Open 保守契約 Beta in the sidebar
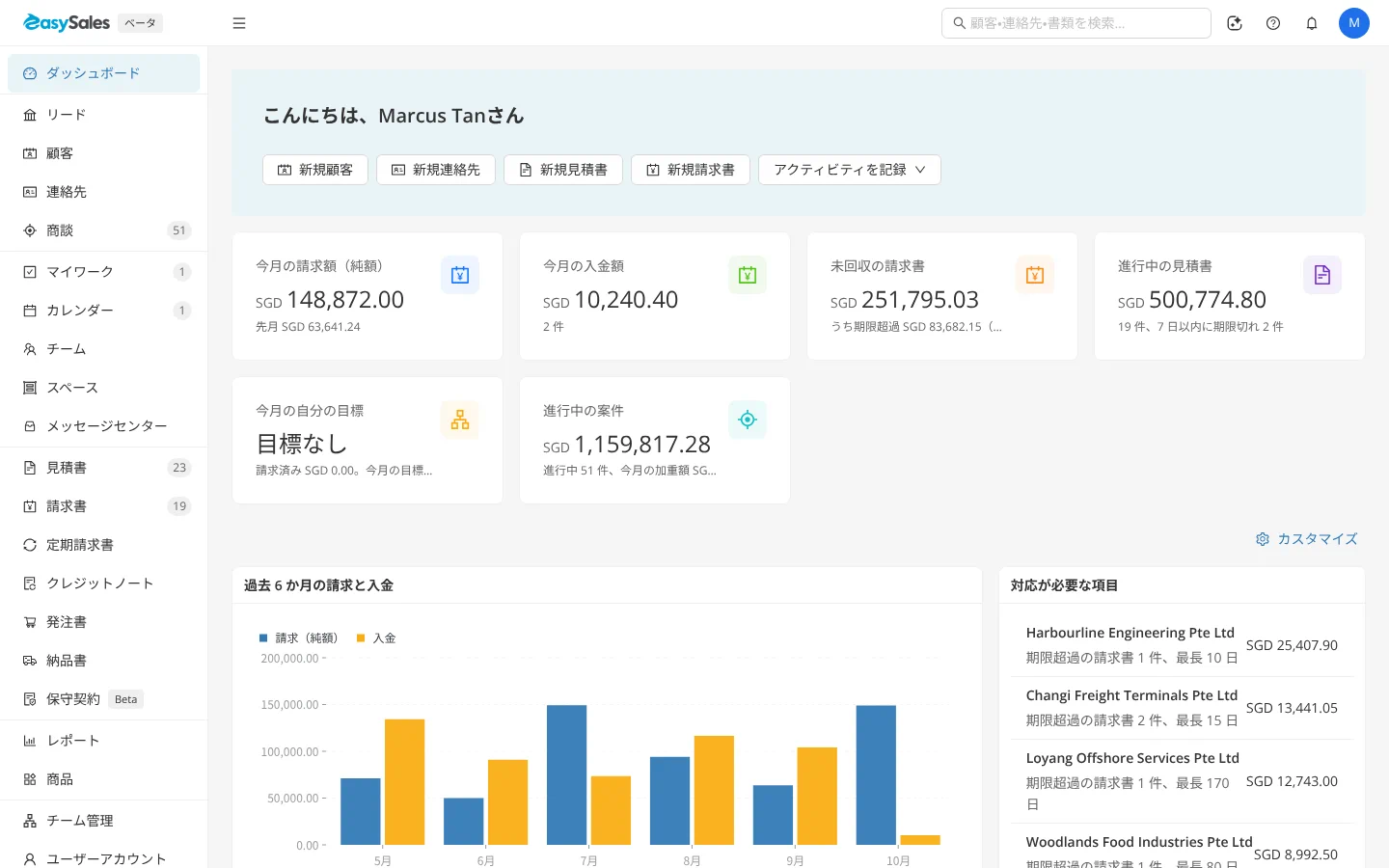This screenshot has width=1389, height=868. pyautogui.click(x=103, y=699)
